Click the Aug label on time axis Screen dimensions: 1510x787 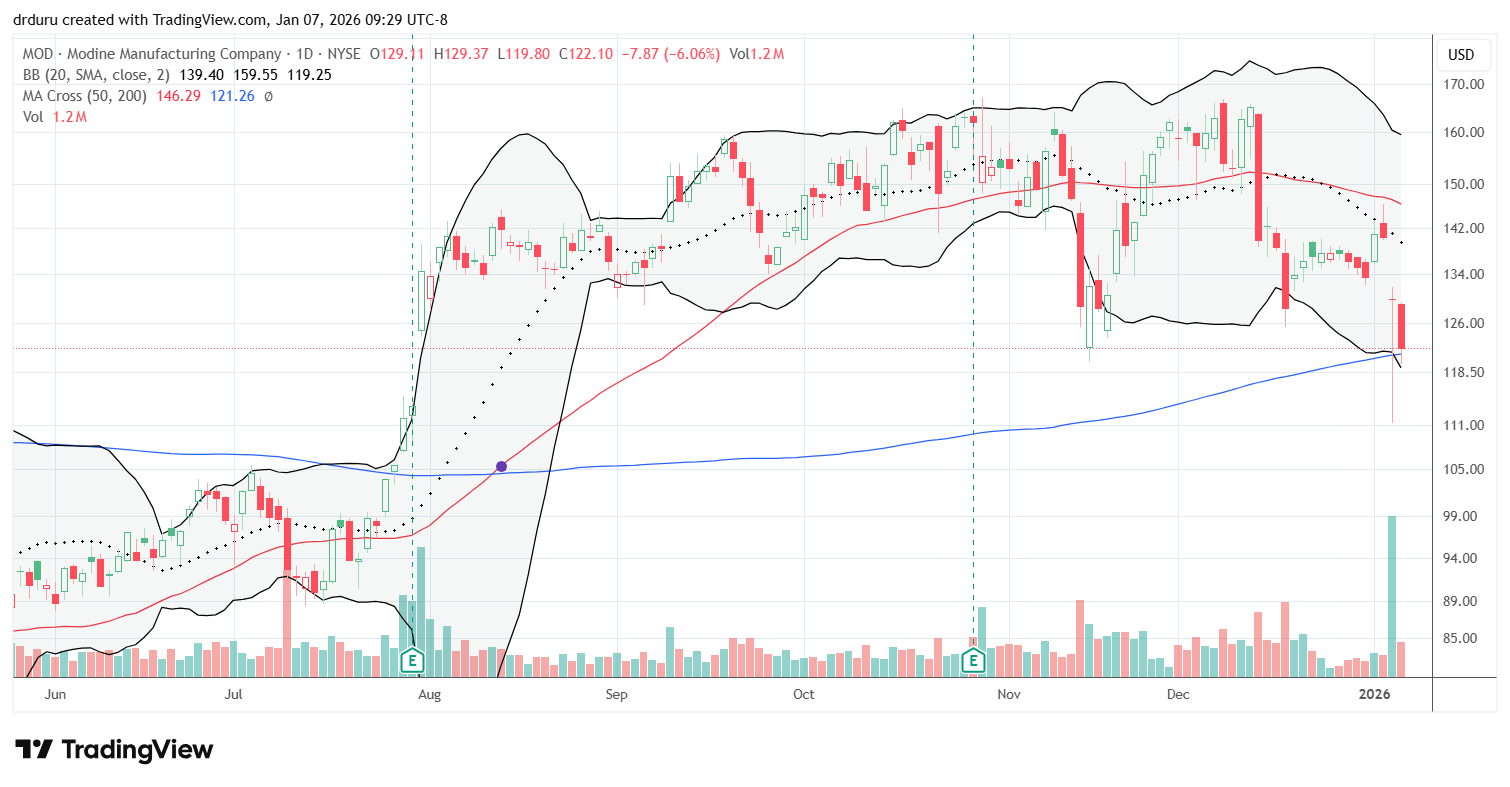(x=429, y=694)
